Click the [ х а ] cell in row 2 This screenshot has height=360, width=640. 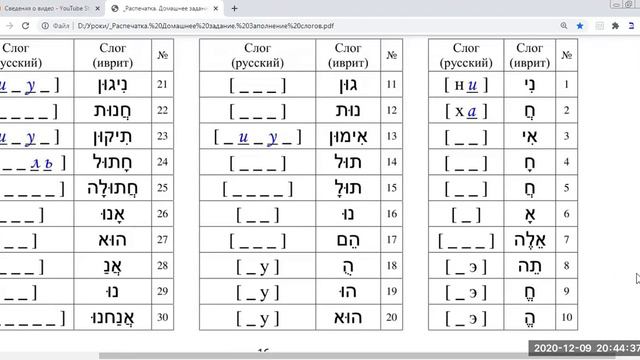(x=466, y=110)
